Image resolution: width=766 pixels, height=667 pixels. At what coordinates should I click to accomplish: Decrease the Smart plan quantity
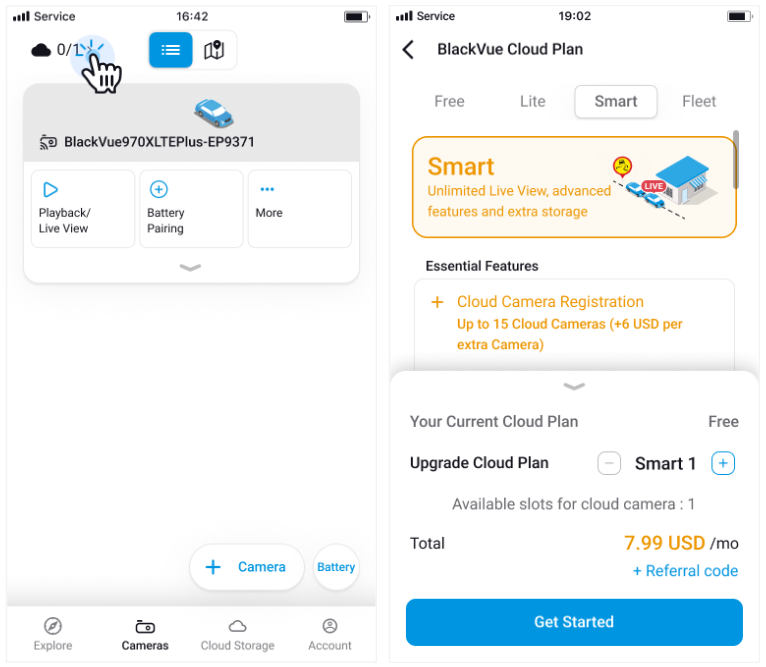click(x=609, y=463)
